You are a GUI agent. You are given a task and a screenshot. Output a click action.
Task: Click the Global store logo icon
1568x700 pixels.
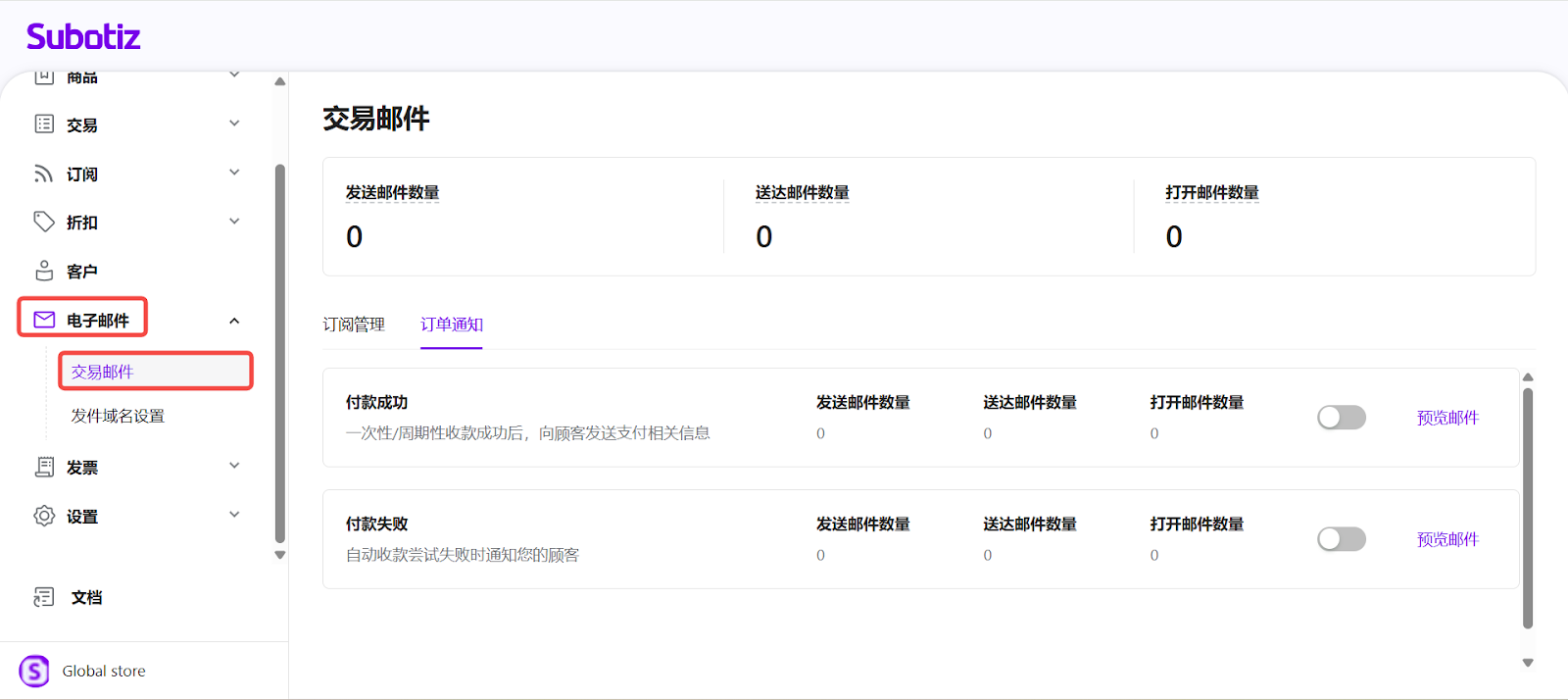pyautogui.click(x=34, y=671)
